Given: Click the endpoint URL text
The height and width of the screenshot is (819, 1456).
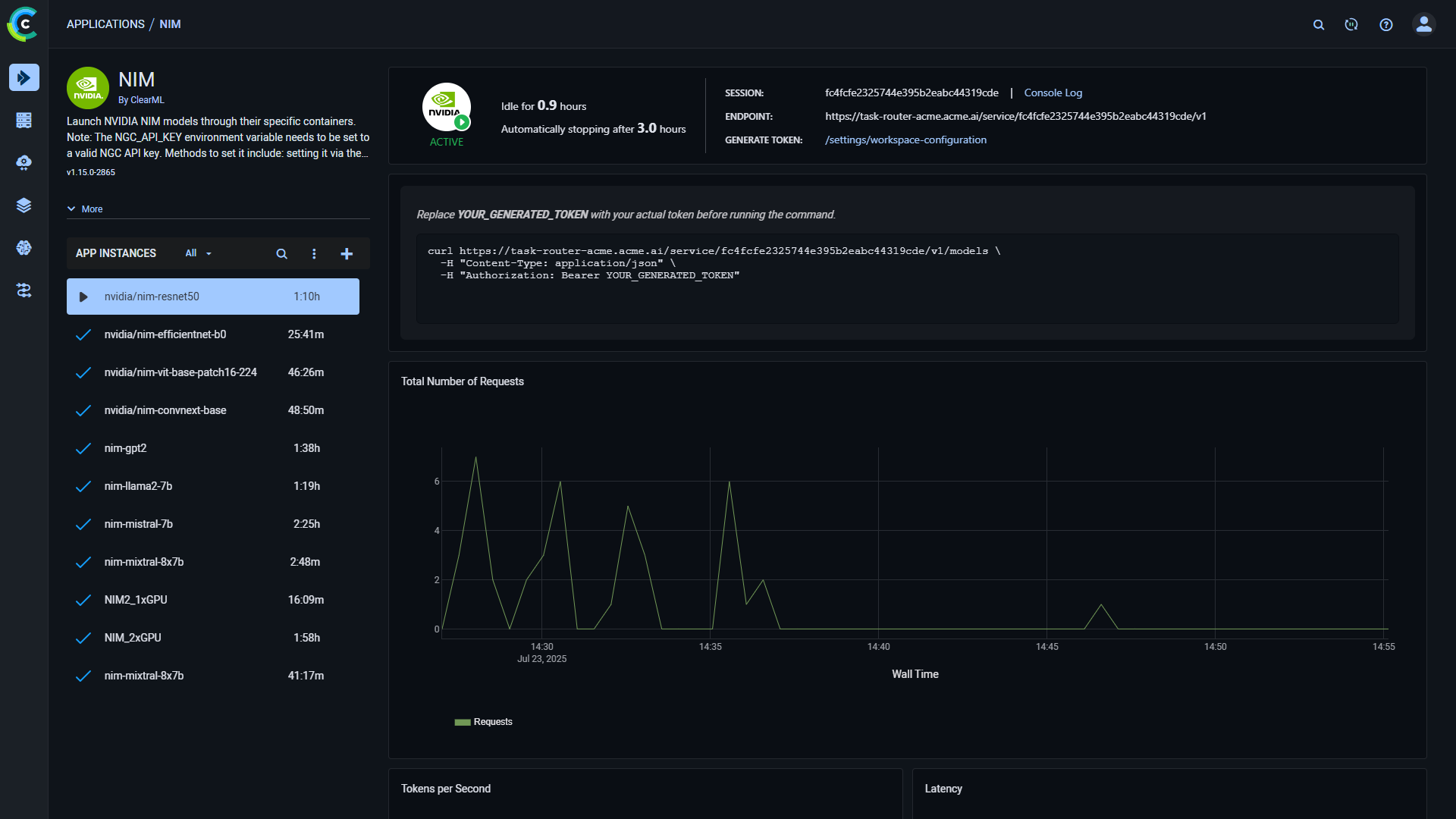Looking at the screenshot, I should (1015, 116).
